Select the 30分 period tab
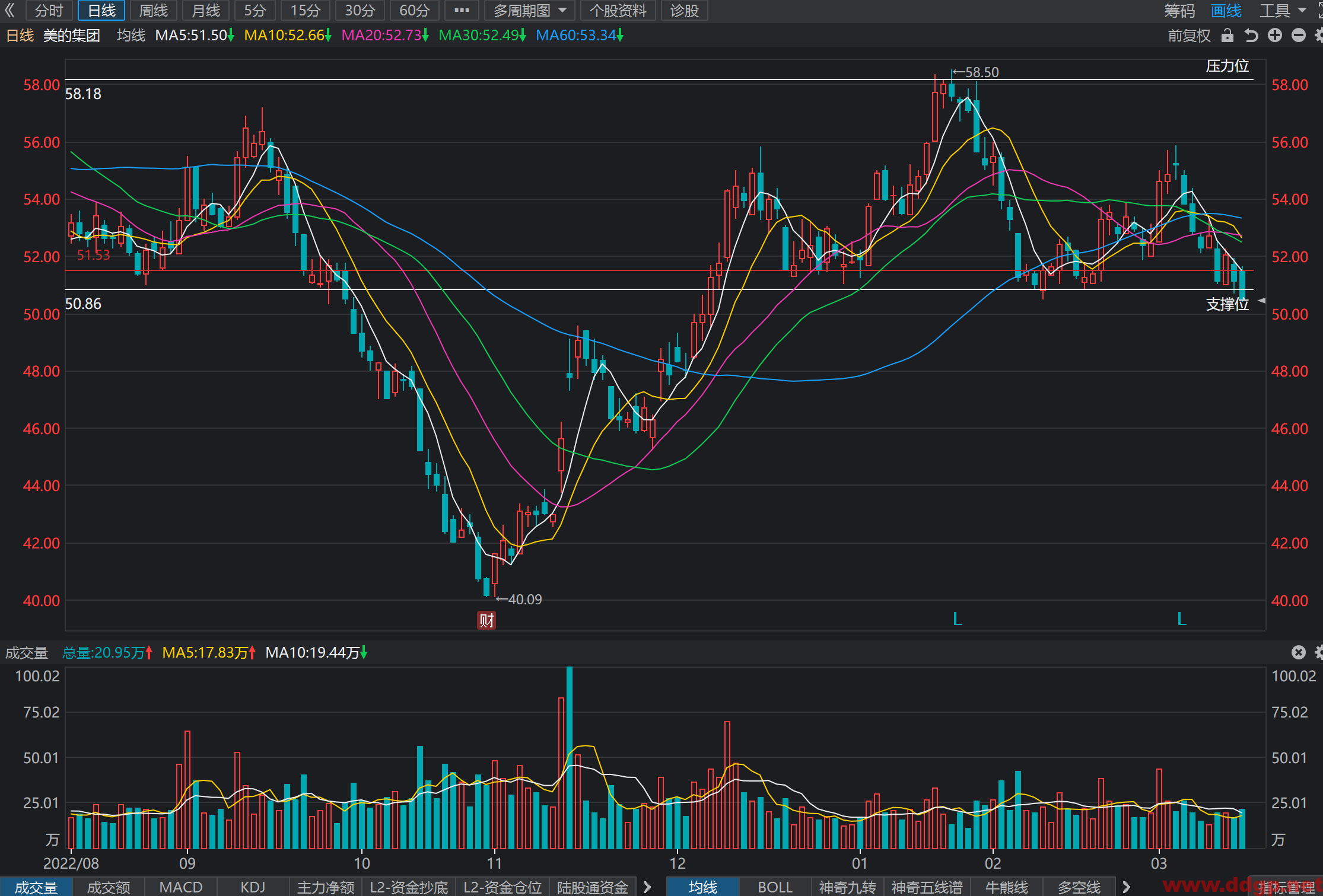The width and height of the screenshot is (1323, 896). [360, 10]
